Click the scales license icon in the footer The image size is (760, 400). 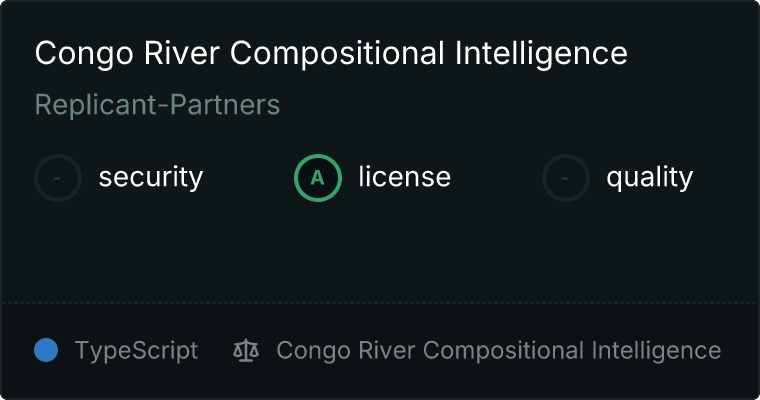pyautogui.click(x=245, y=350)
